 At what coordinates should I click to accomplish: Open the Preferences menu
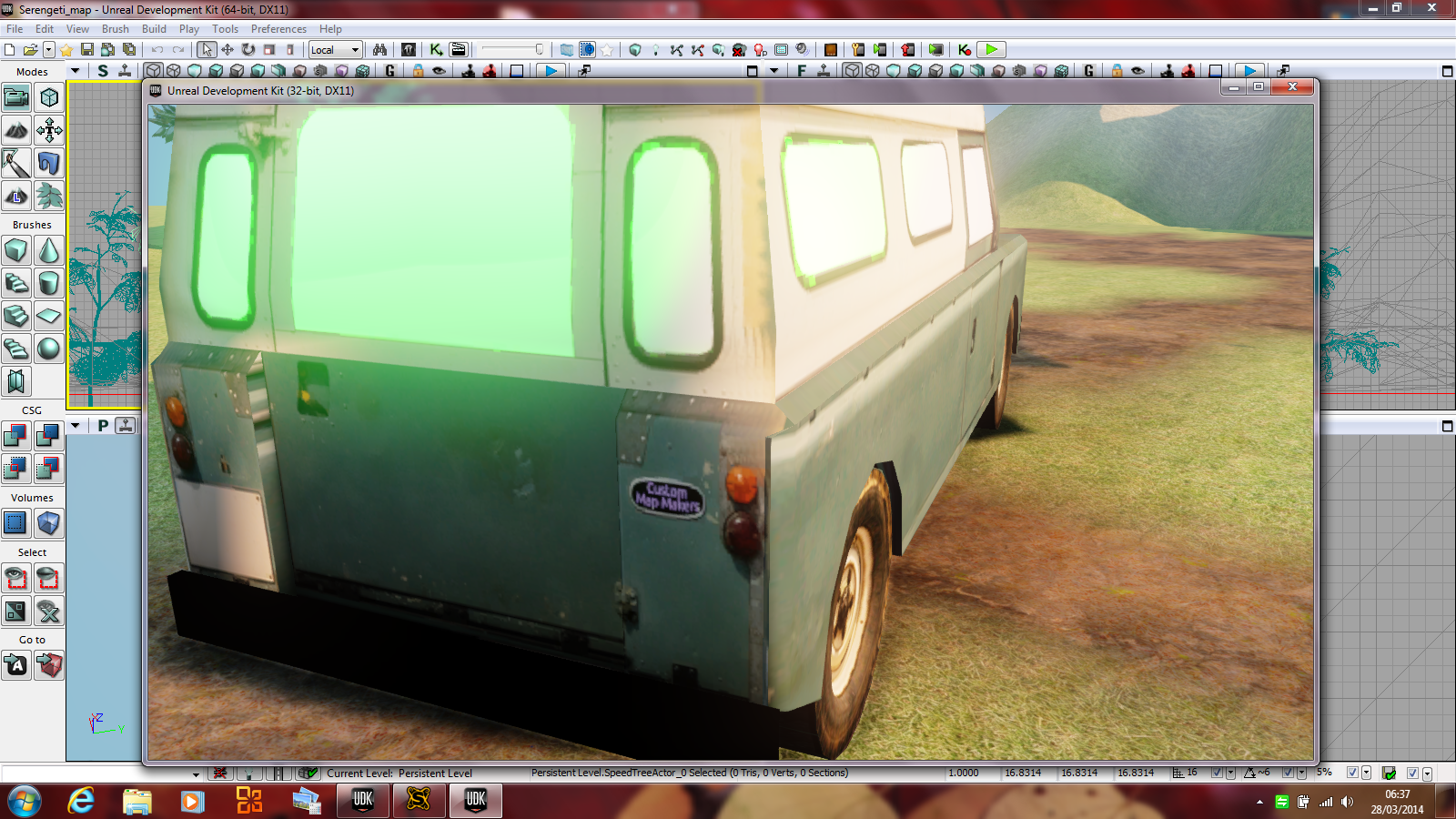point(278,29)
